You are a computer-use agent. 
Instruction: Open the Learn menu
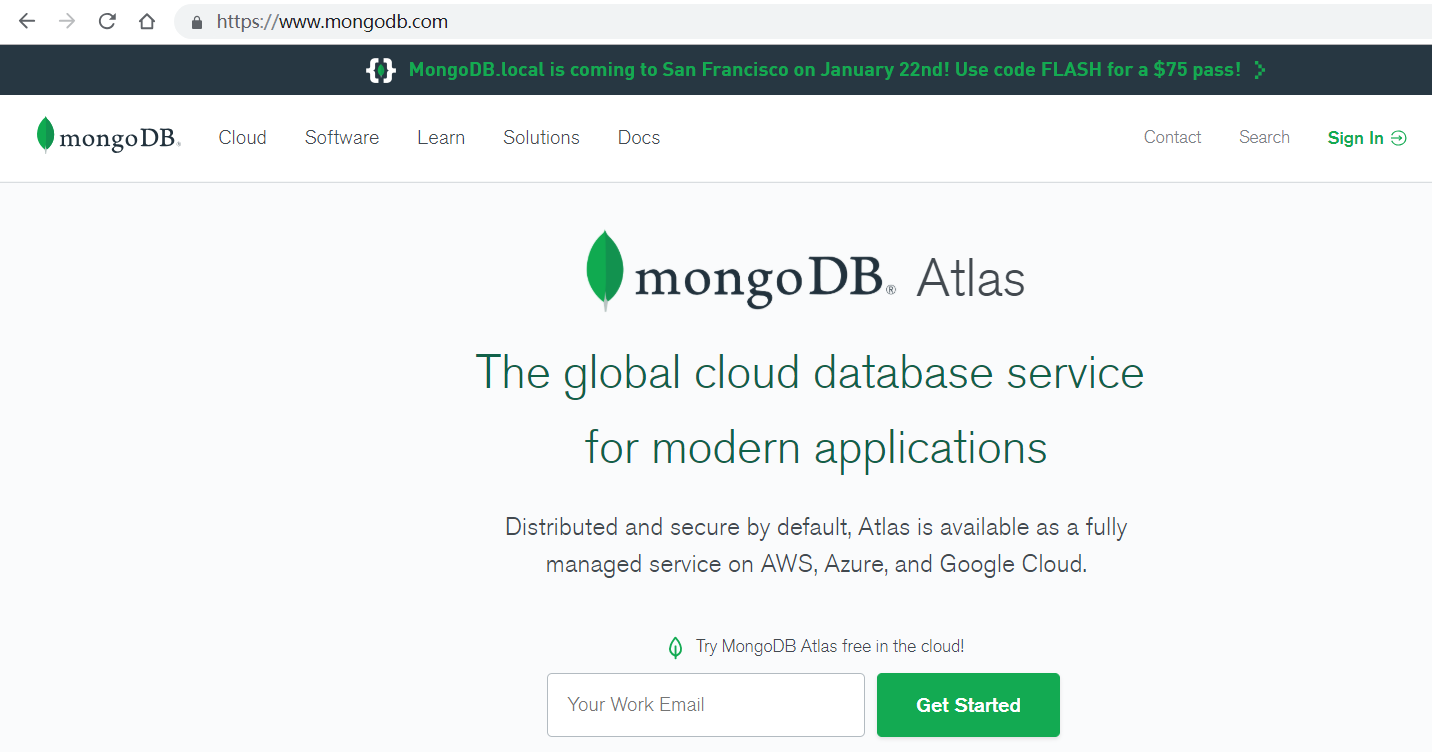coord(441,137)
